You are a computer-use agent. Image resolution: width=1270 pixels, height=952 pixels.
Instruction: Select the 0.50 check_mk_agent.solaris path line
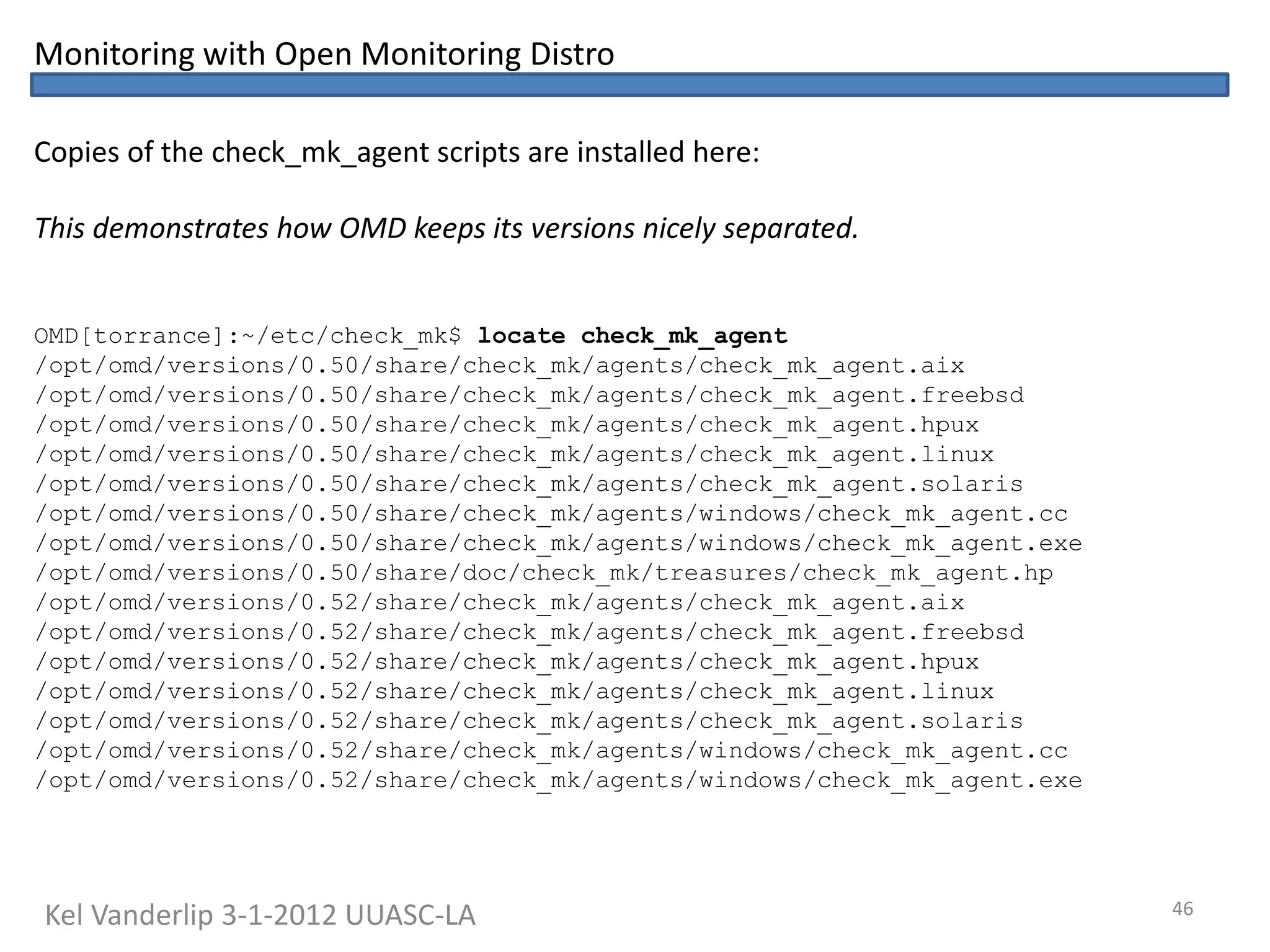tap(528, 484)
